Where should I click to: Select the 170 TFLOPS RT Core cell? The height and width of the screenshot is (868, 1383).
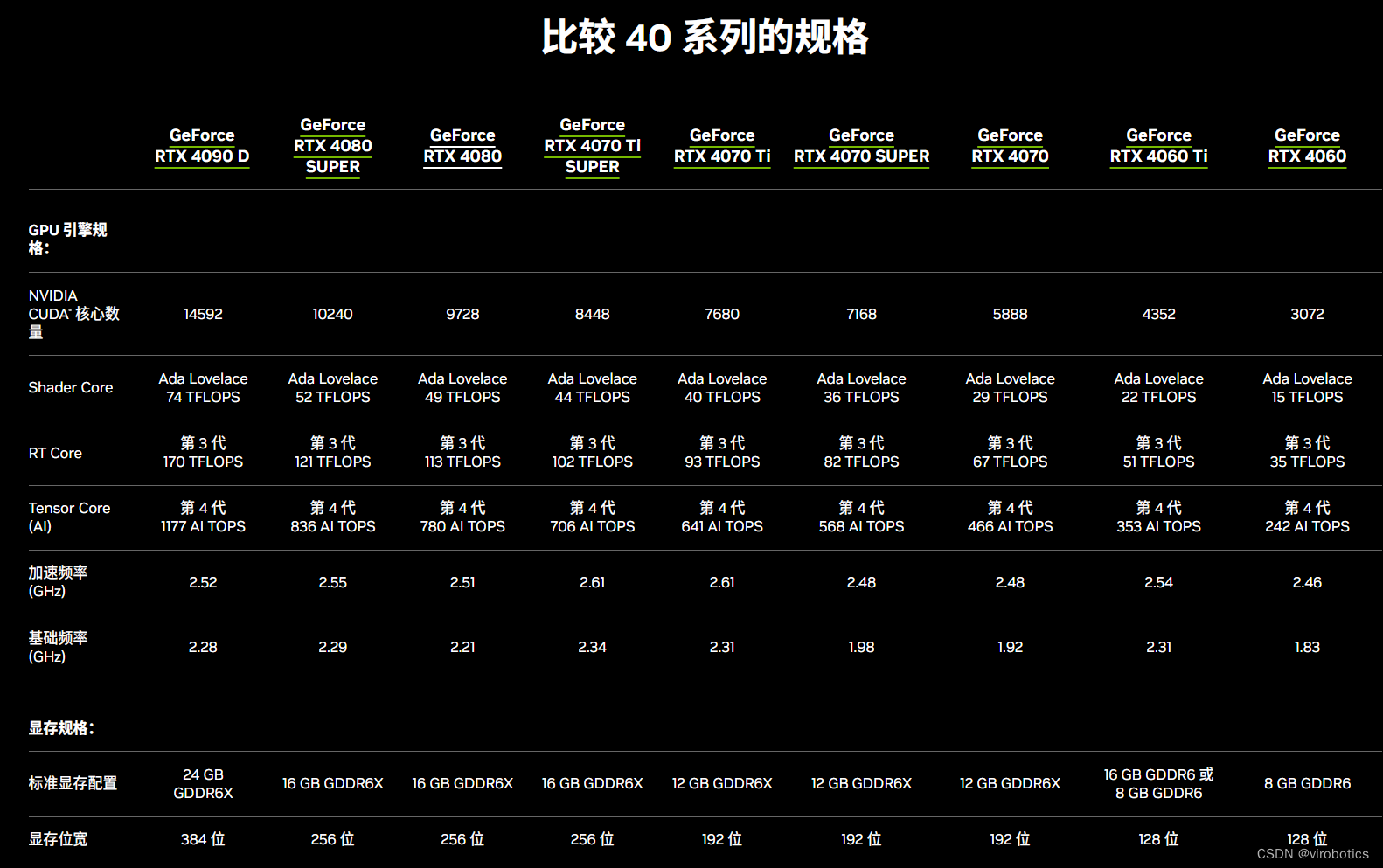[x=203, y=453]
